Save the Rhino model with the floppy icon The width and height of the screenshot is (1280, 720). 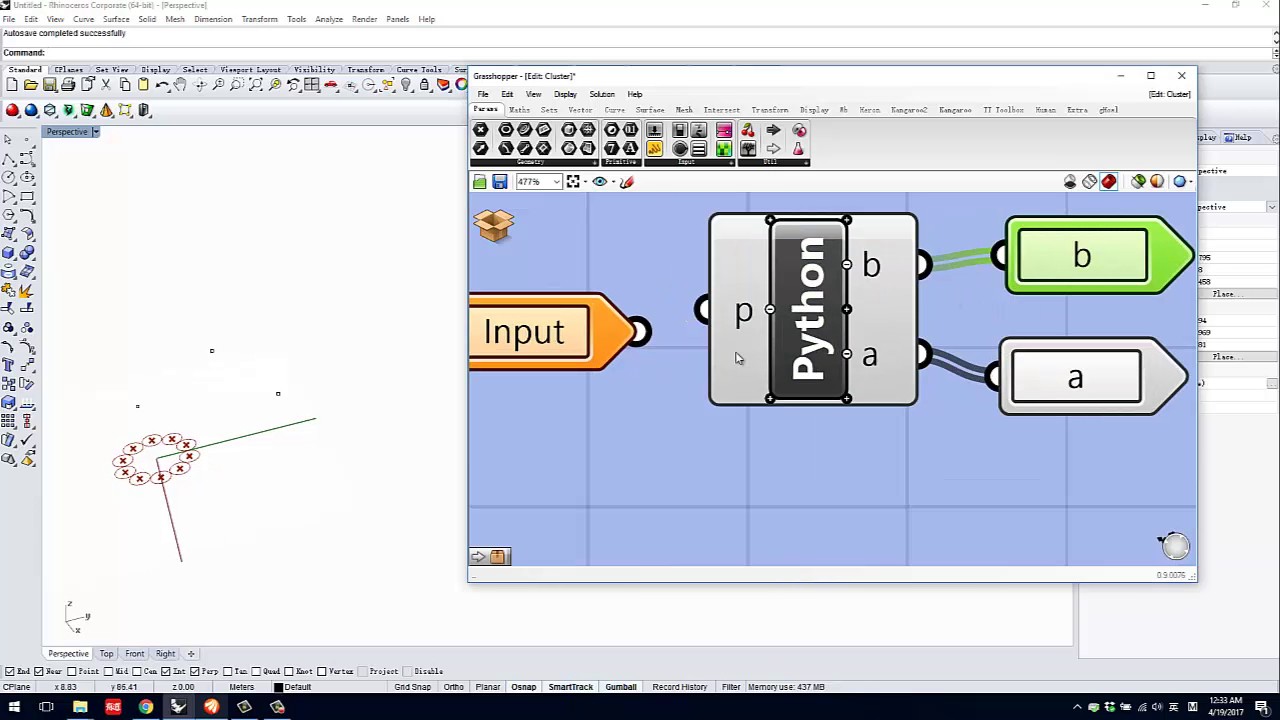50,85
